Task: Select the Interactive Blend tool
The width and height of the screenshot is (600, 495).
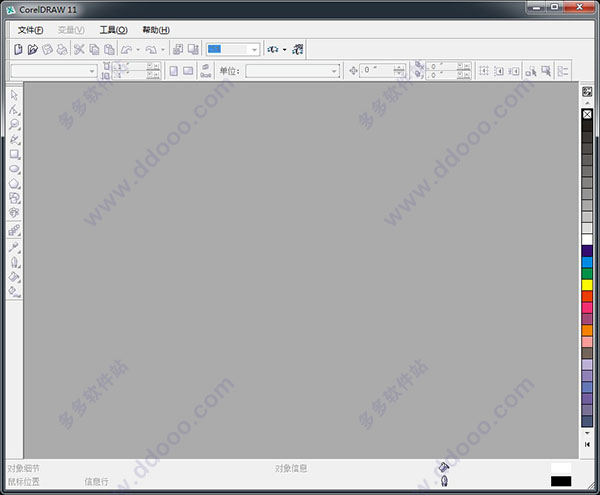Action: (14, 230)
